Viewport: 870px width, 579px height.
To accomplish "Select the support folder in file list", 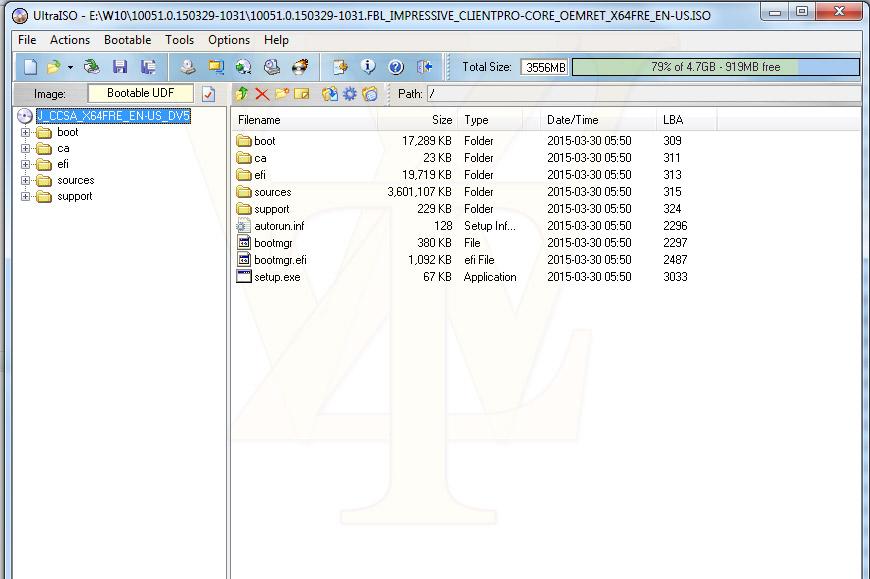I will click(x=271, y=209).
